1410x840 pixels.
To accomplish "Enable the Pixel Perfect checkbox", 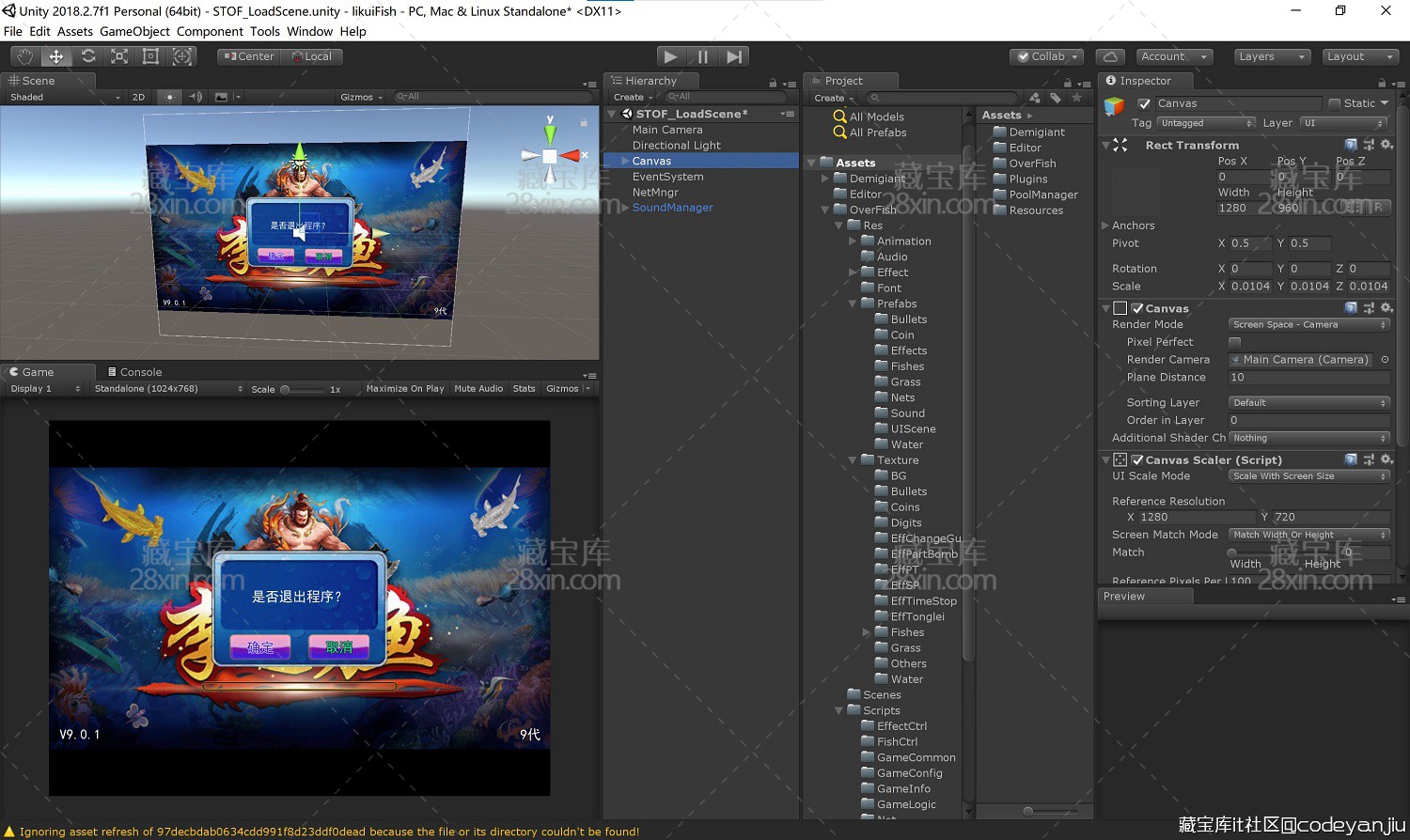I will click(x=1235, y=342).
